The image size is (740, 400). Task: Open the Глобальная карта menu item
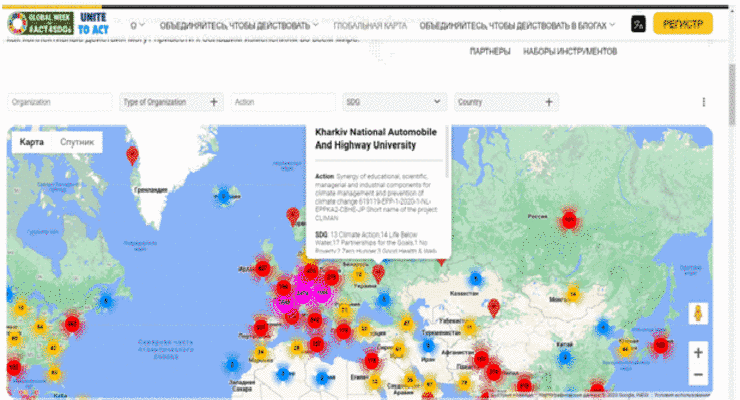click(x=372, y=24)
